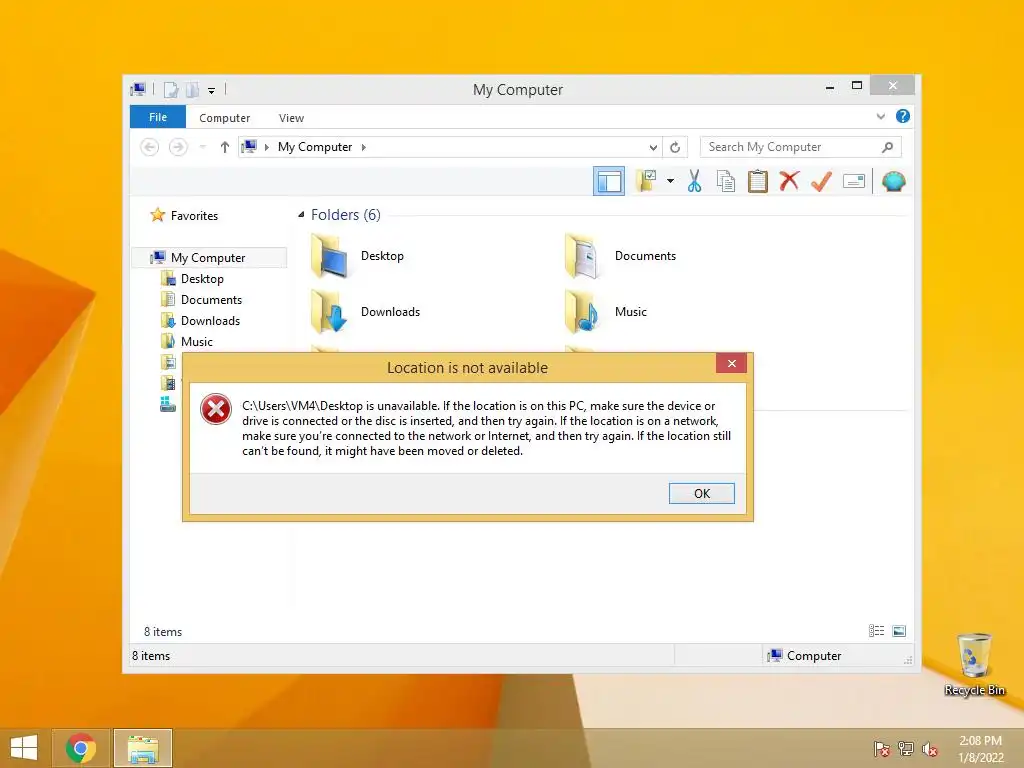Click OK in the error dialog
This screenshot has height=768, width=1024.
(x=701, y=494)
